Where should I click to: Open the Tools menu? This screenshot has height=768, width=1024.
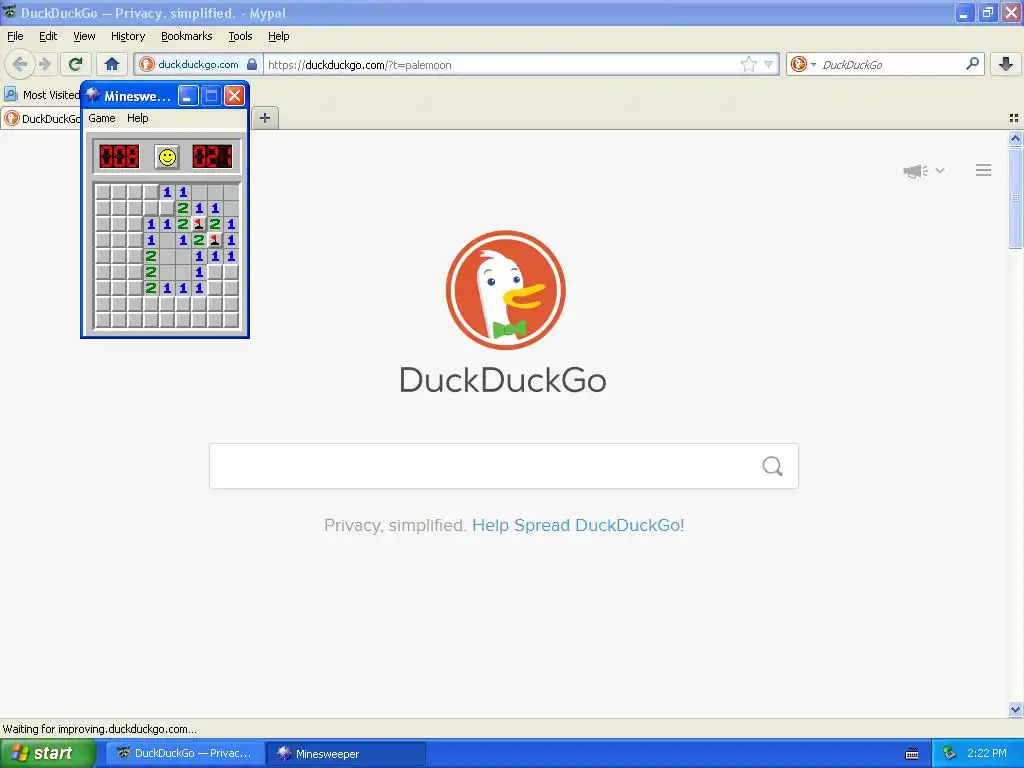[240, 36]
